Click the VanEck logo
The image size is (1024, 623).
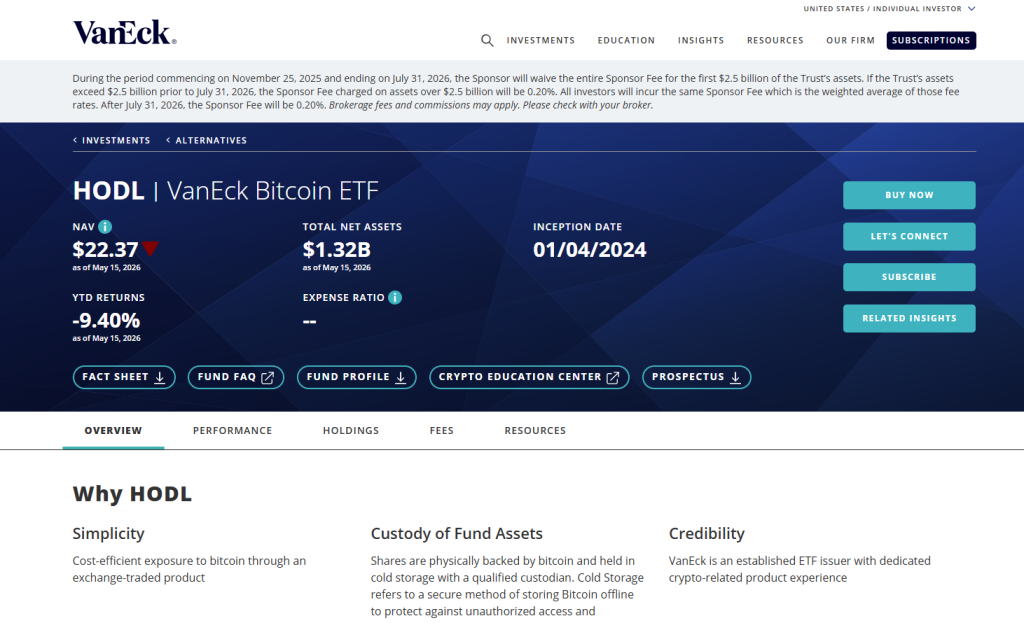tap(124, 32)
